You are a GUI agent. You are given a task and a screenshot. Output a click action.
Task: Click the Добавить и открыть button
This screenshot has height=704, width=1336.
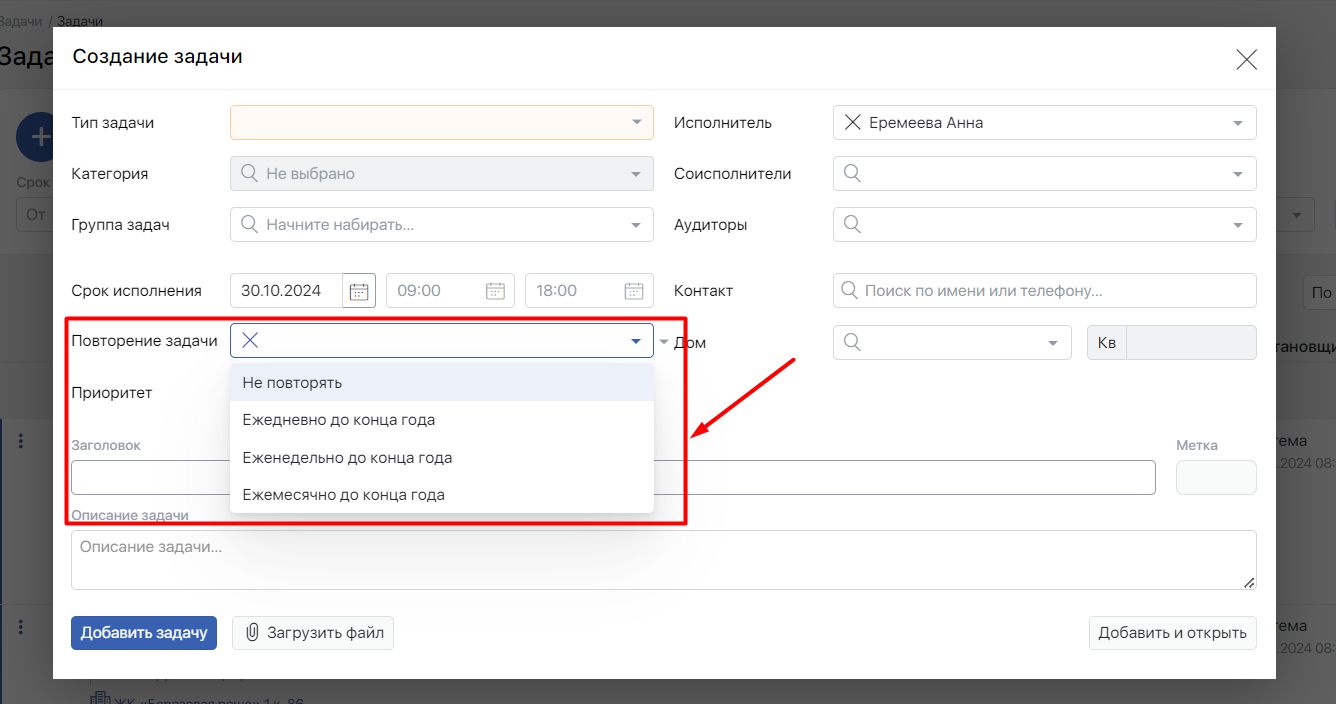click(x=1172, y=632)
